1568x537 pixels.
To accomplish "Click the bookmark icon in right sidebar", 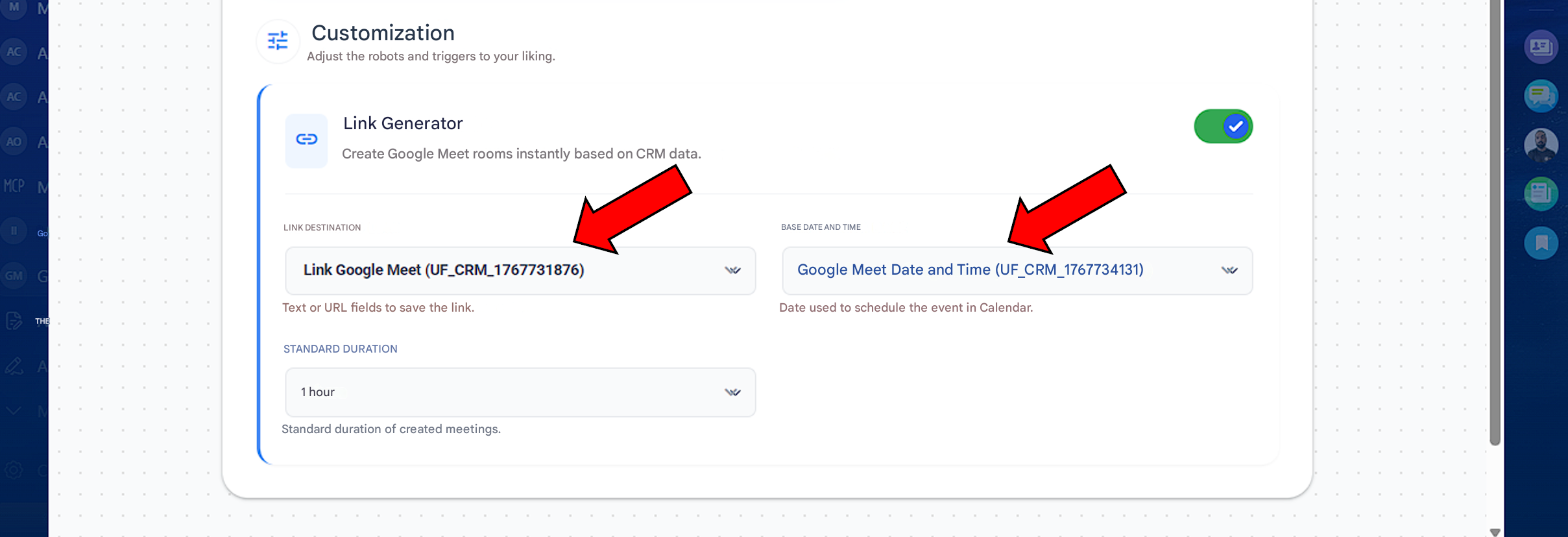I will pos(1541,243).
